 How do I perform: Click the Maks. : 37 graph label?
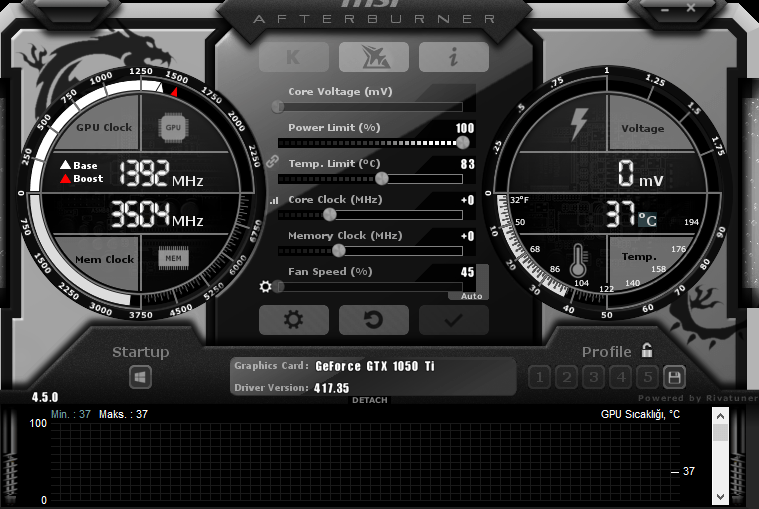pyautogui.click(x=123, y=414)
